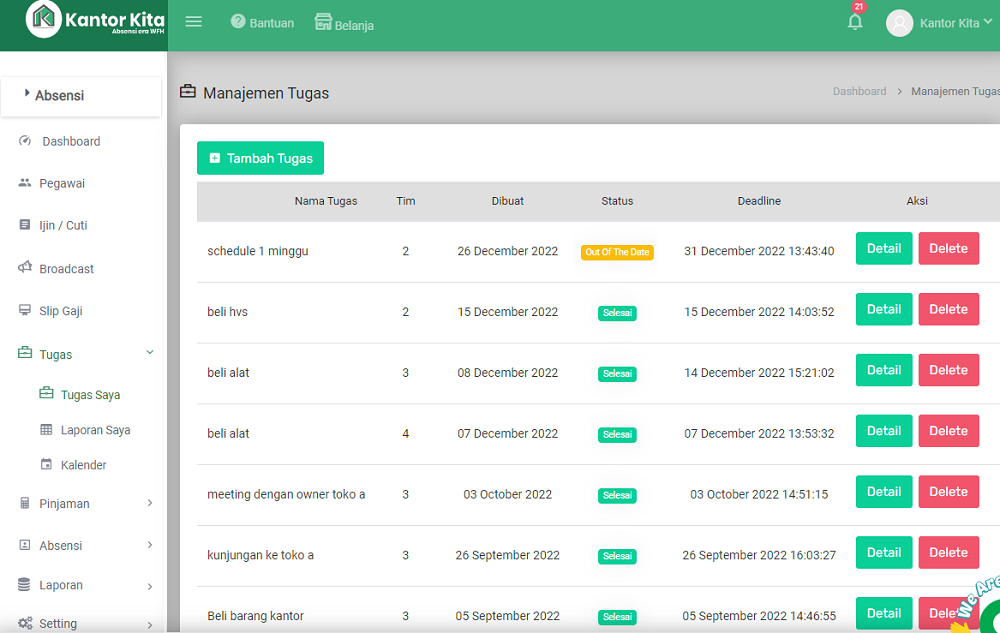Expand the Pinjaman sidebar menu
Image resolution: width=1000 pixels, height=633 pixels.
pos(150,503)
